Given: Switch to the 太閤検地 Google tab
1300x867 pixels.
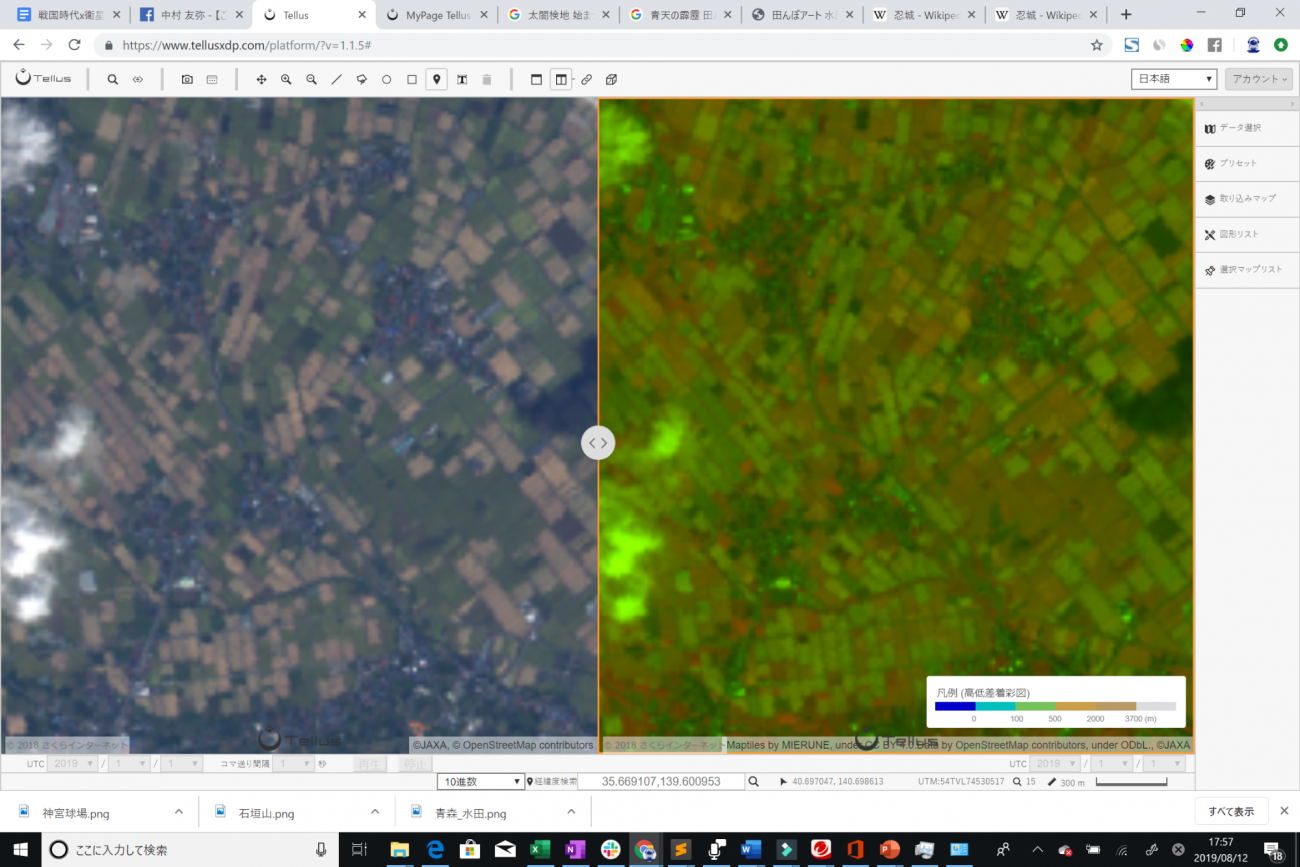Looking at the screenshot, I should coord(558,15).
